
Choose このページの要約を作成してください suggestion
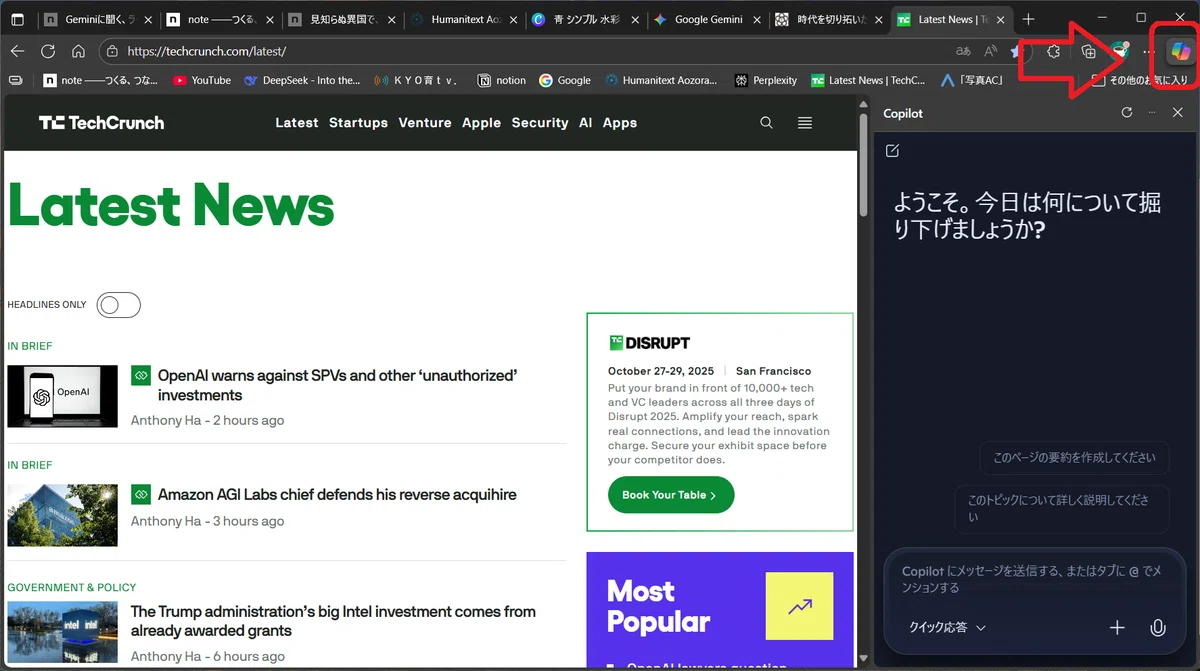pyautogui.click(x=1075, y=458)
